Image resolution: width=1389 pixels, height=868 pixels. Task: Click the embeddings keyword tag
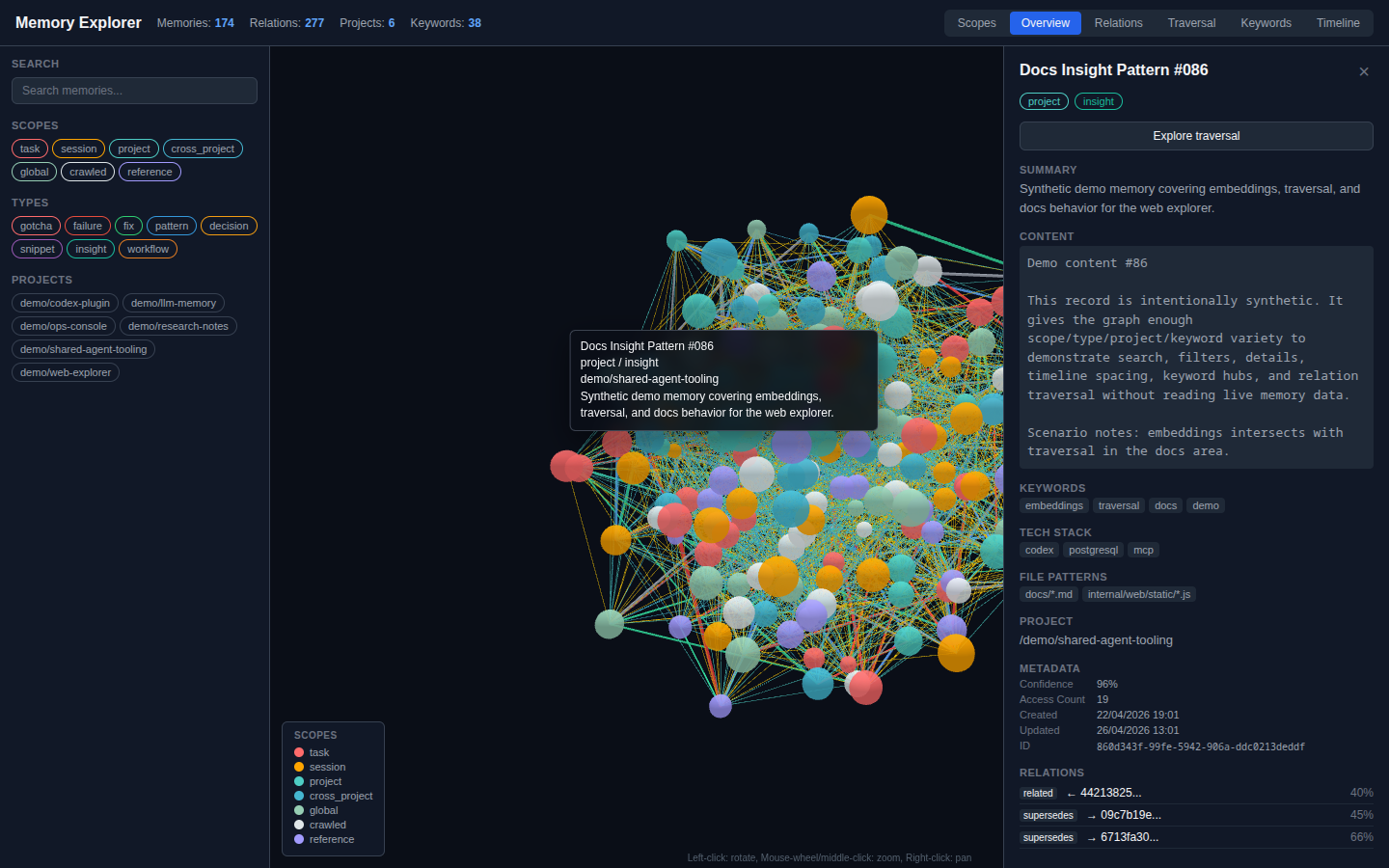1053,505
